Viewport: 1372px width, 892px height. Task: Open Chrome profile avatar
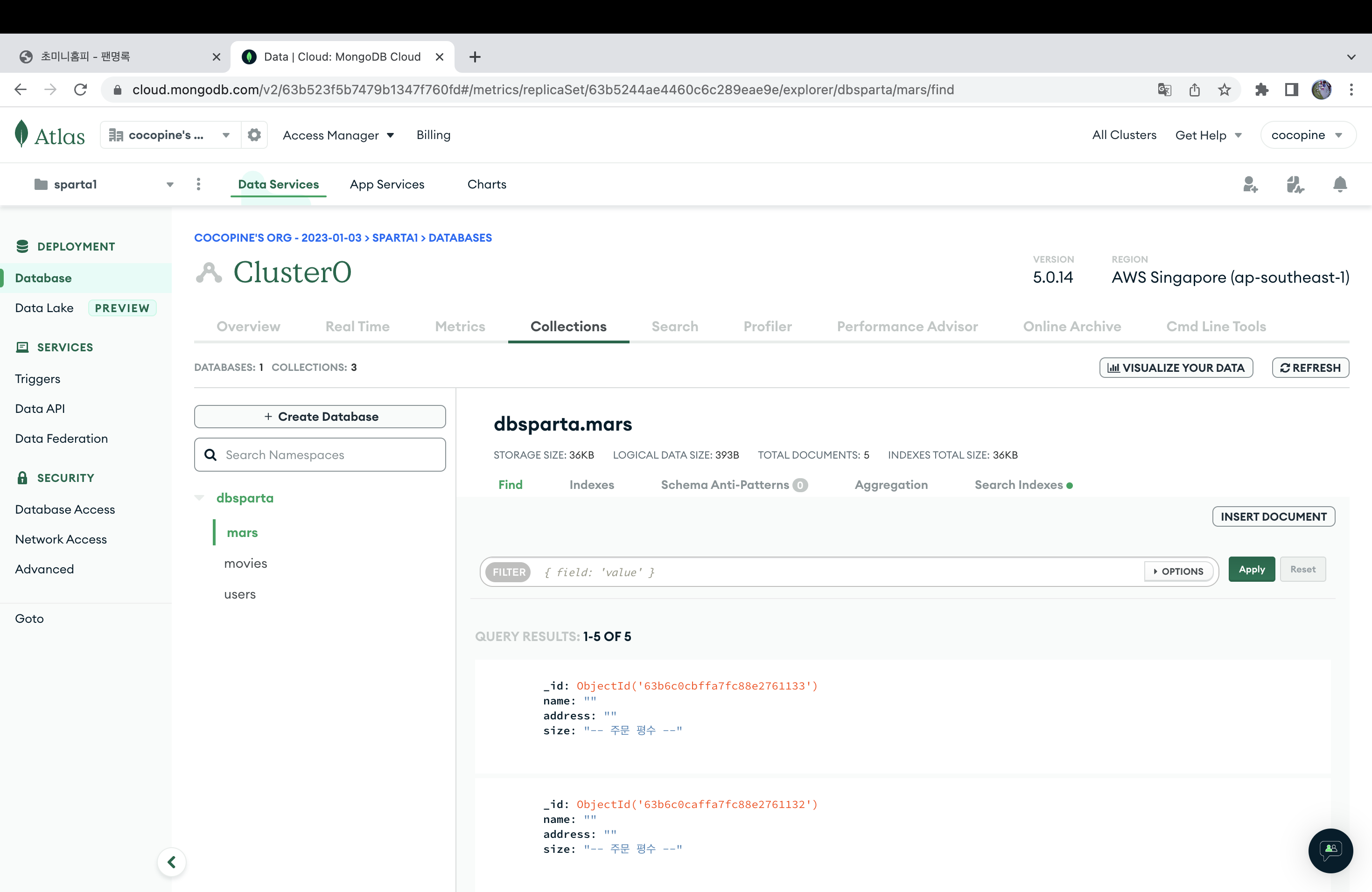point(1321,89)
